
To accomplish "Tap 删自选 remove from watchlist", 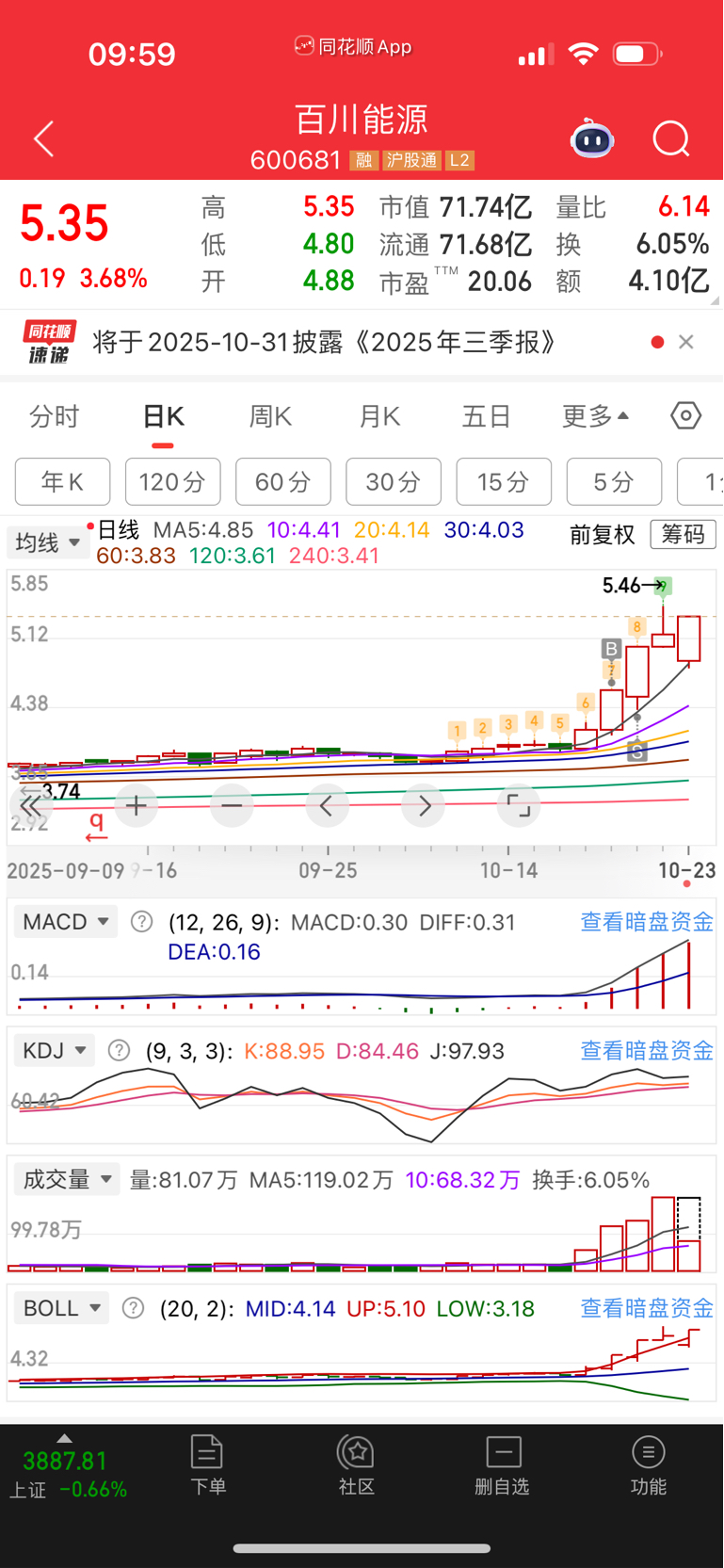I will [503, 1465].
